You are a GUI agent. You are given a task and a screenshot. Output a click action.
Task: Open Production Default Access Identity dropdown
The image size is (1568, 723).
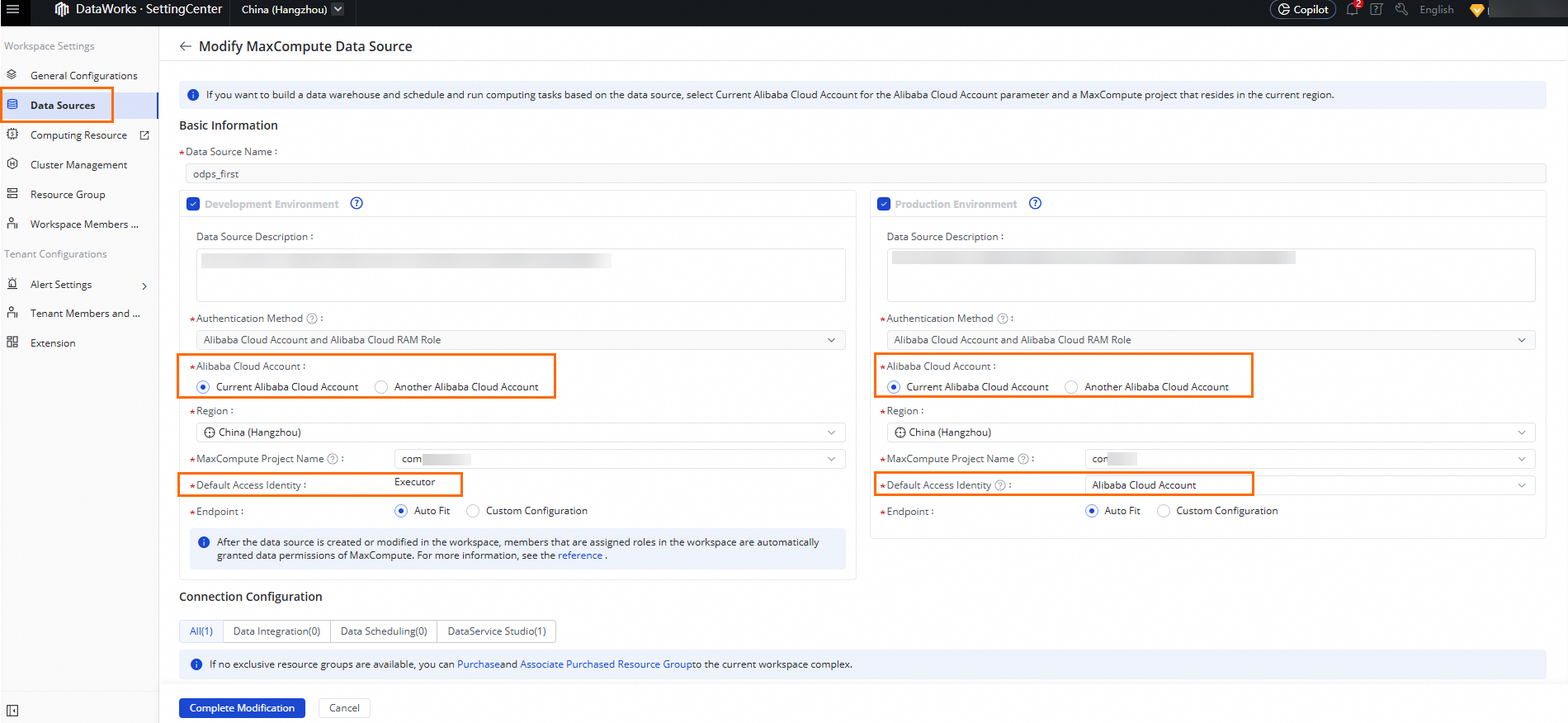click(x=1311, y=485)
